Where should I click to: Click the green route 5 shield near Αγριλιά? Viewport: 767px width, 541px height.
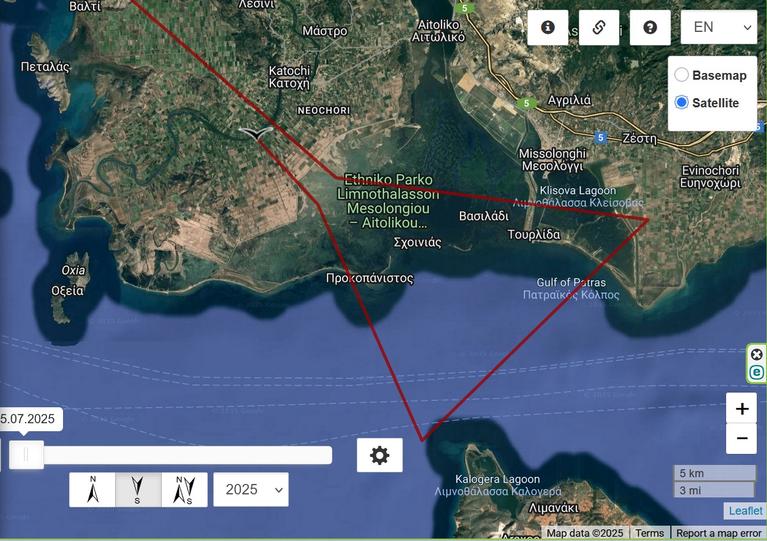526,103
